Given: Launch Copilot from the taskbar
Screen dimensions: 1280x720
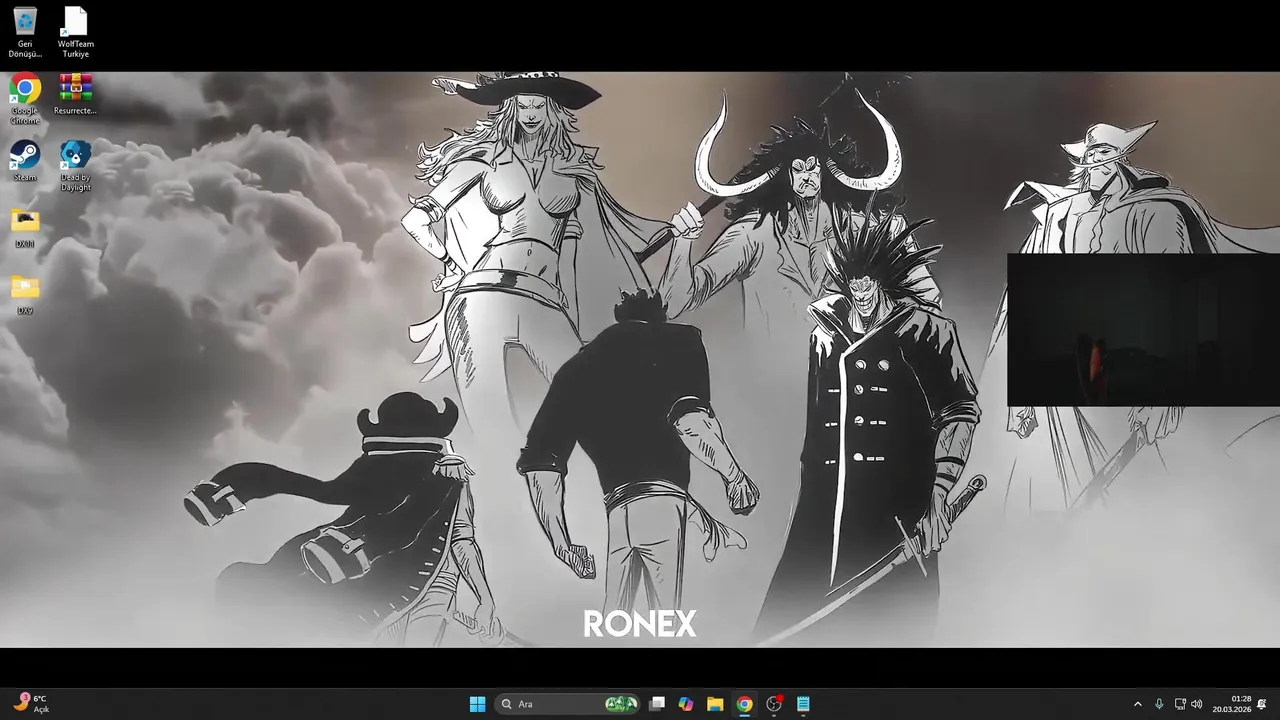Looking at the screenshot, I should click(686, 704).
